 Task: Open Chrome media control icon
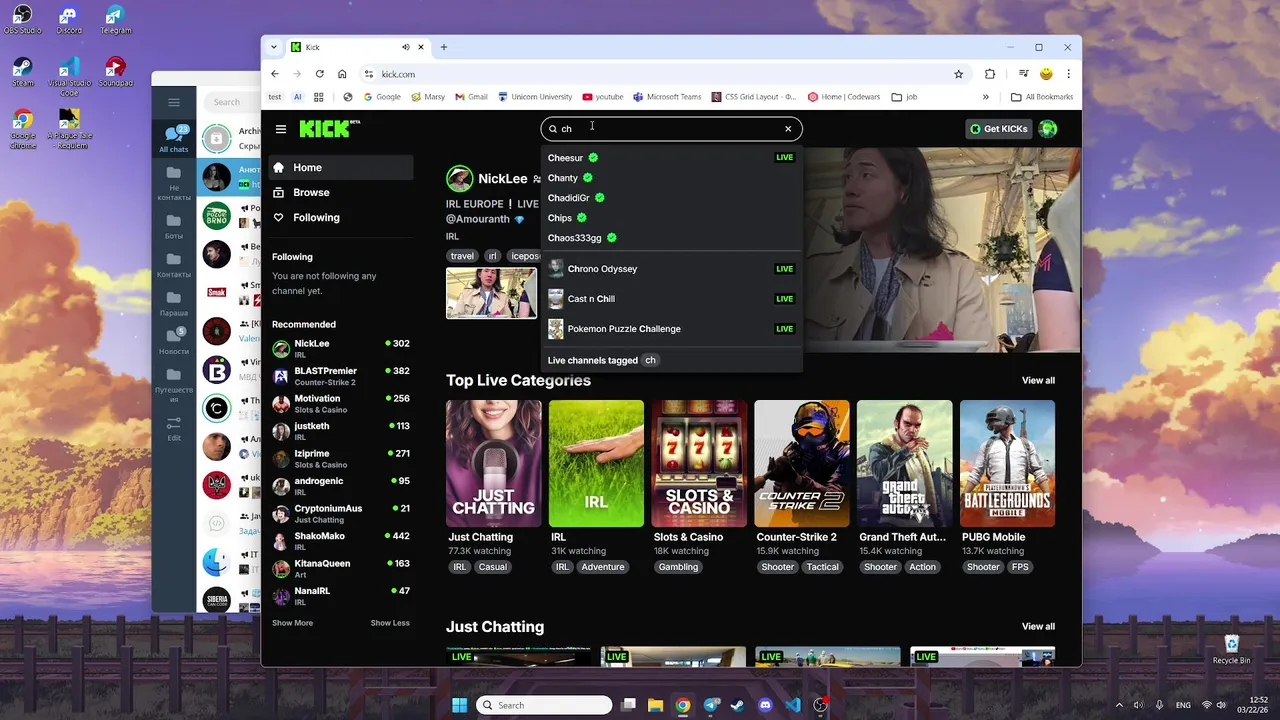point(1023,74)
